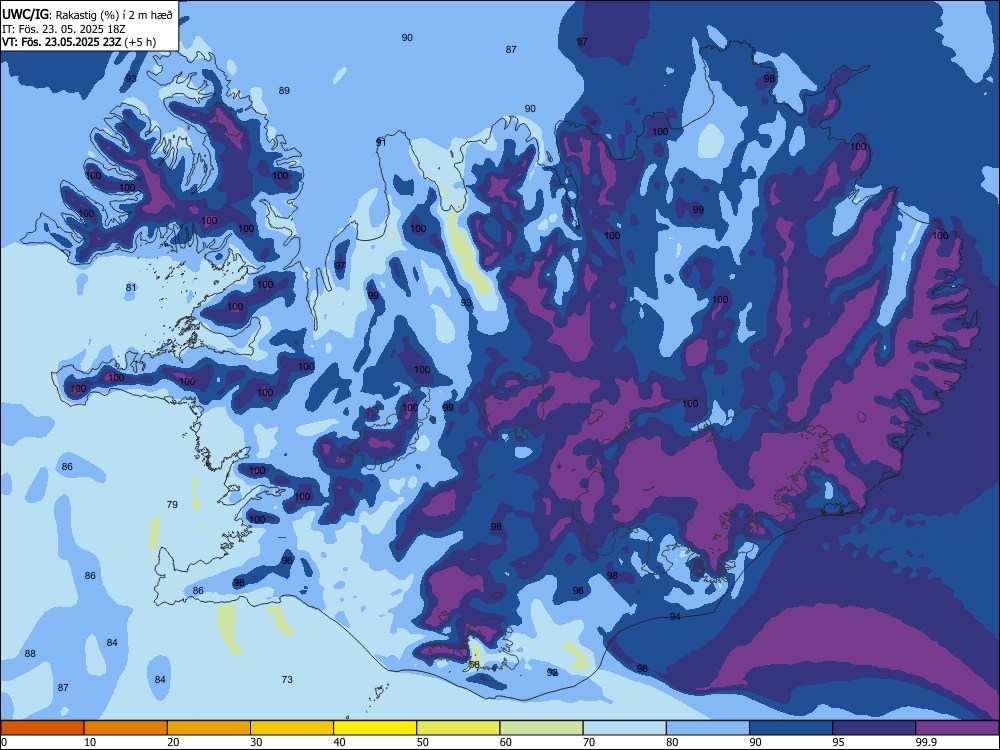Click the map humidity value "81"

tap(131, 288)
